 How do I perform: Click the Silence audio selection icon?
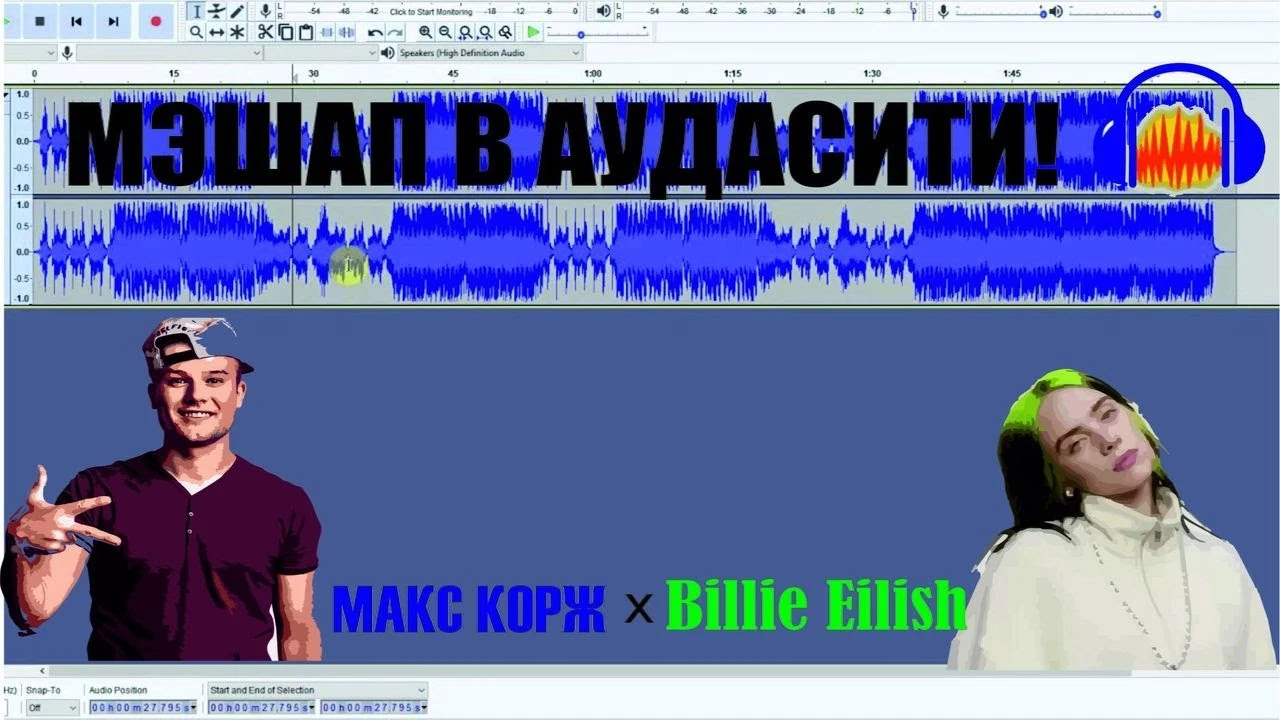[x=347, y=32]
